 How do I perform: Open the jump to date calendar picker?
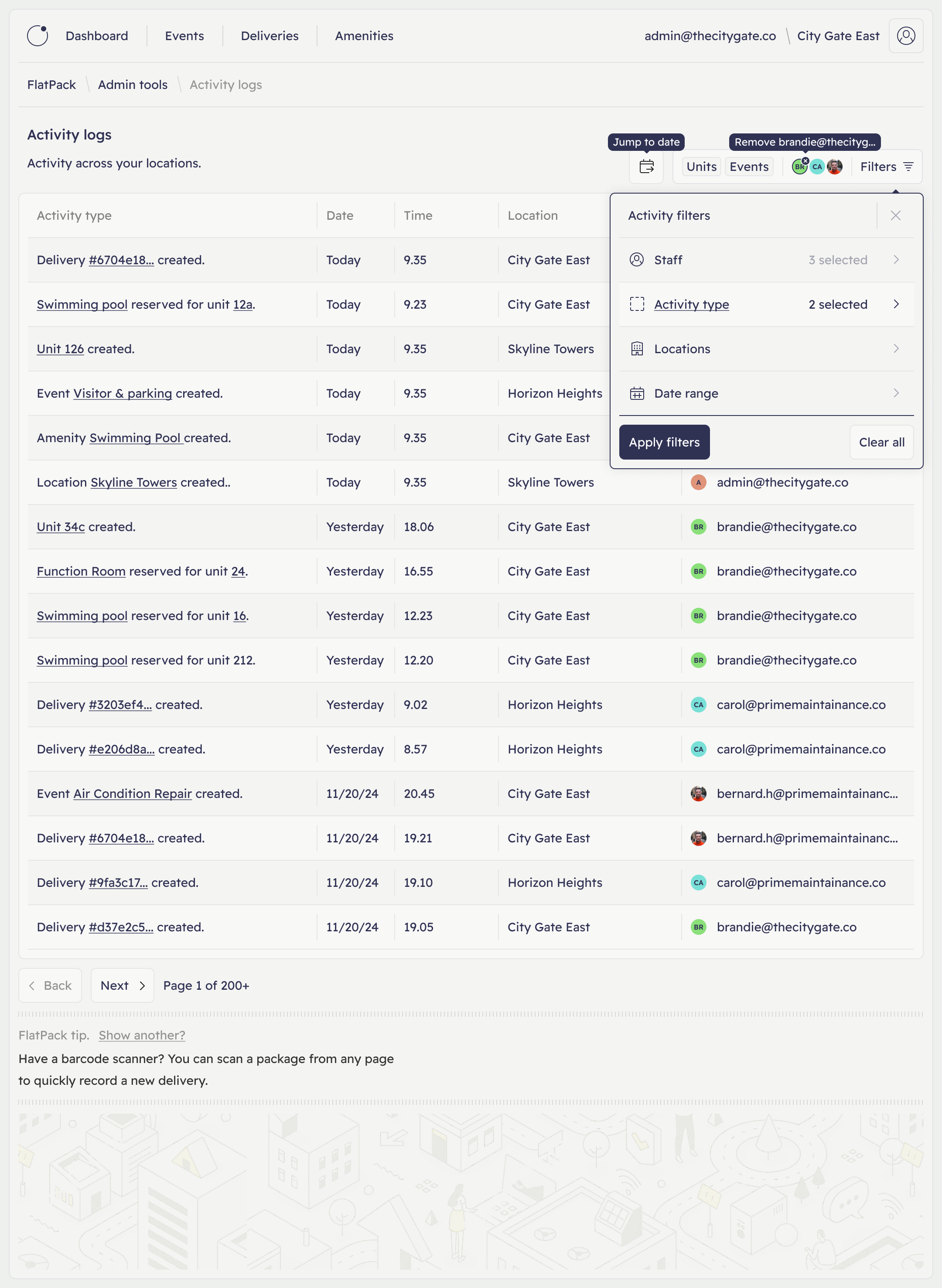point(646,167)
